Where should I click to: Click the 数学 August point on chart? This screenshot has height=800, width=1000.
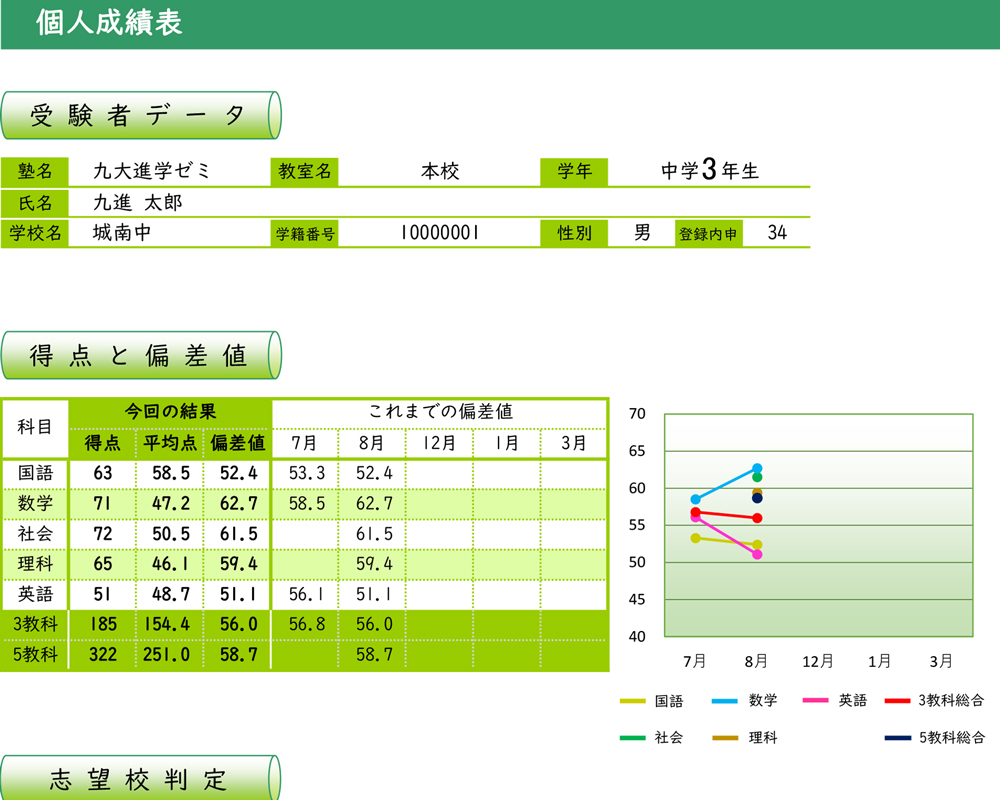pyautogui.click(x=757, y=468)
